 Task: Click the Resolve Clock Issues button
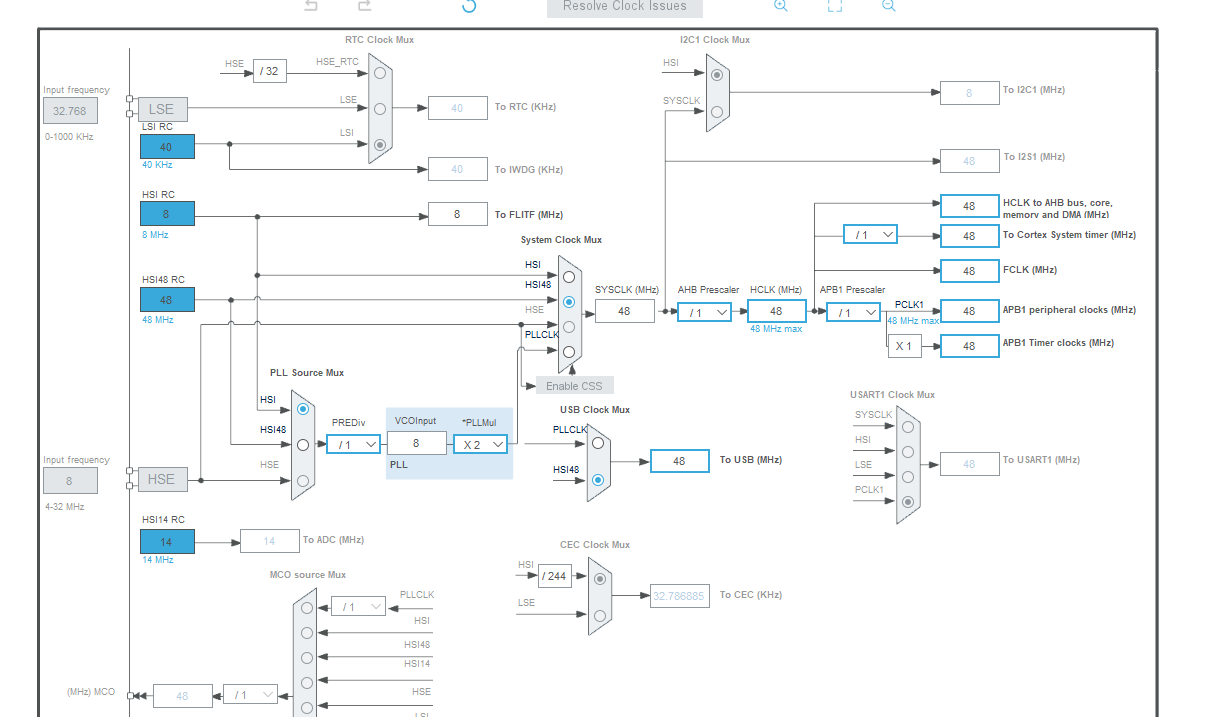tap(623, 7)
